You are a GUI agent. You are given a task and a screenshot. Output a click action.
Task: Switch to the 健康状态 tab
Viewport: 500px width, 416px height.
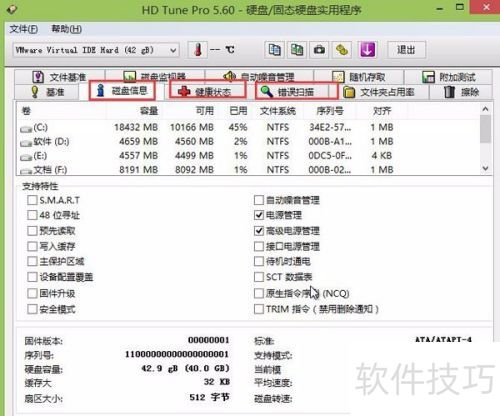point(207,91)
